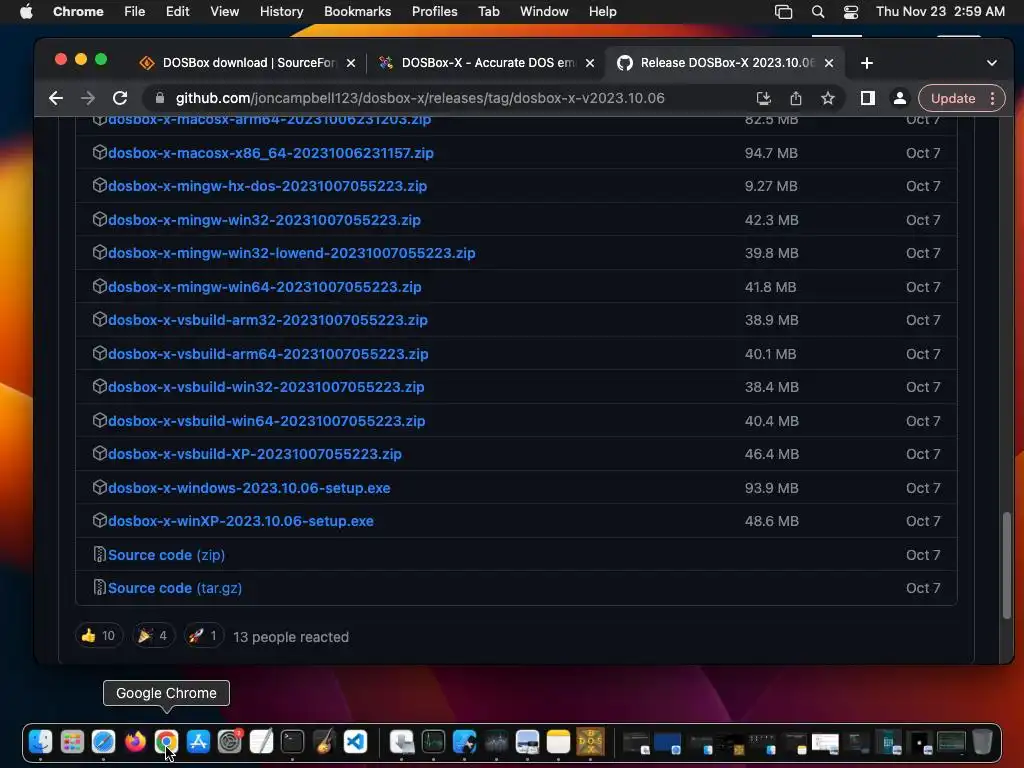Download dosbox-x-vsbuild-arm64 zip
This screenshot has width=1024, height=768.
pos(268,354)
